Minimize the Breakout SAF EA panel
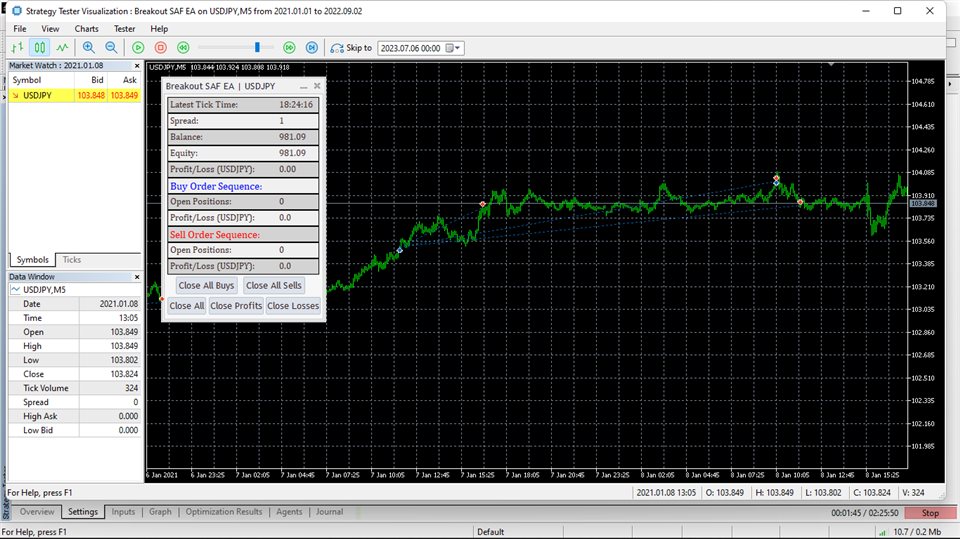 [x=304, y=86]
